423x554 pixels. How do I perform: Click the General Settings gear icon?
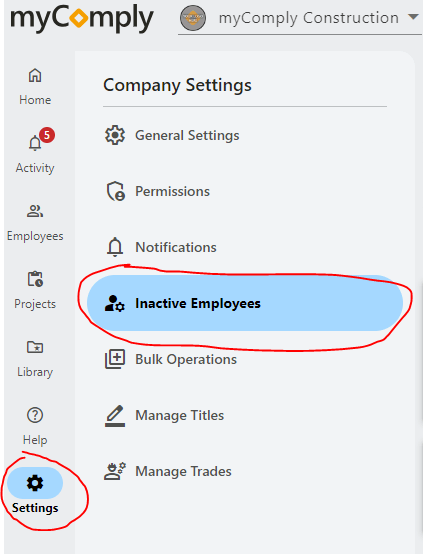pyautogui.click(x=115, y=135)
